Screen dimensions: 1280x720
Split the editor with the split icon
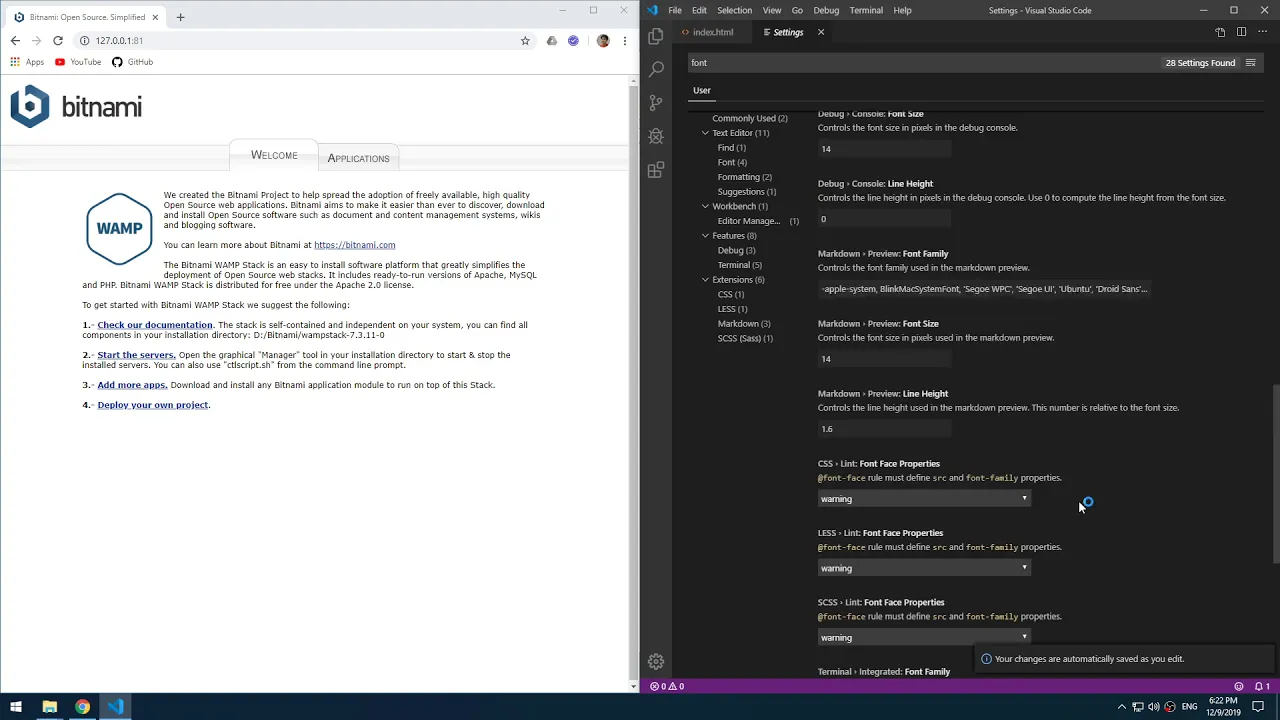[x=1241, y=32]
